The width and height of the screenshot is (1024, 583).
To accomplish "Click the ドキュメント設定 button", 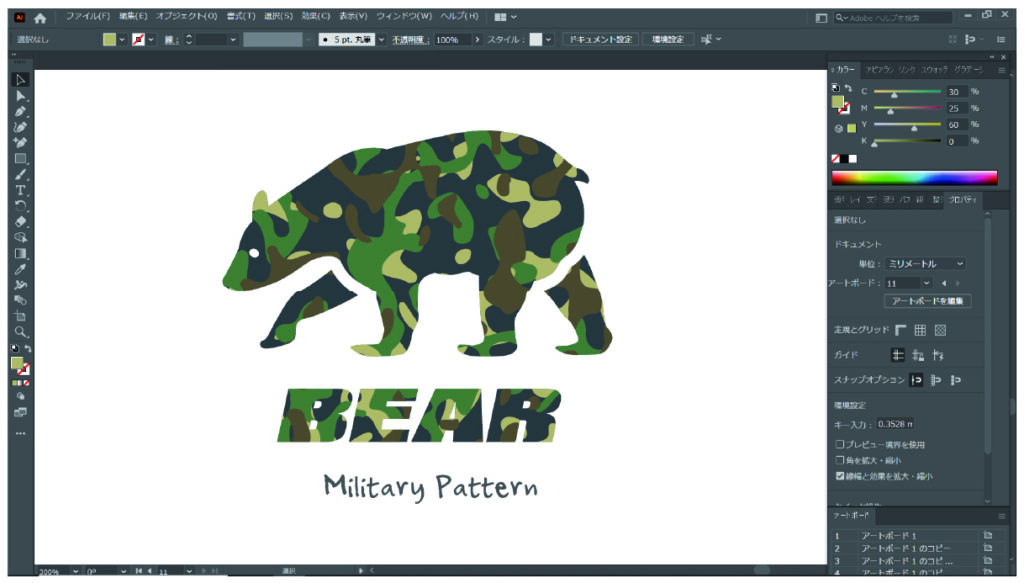I will click(x=601, y=40).
